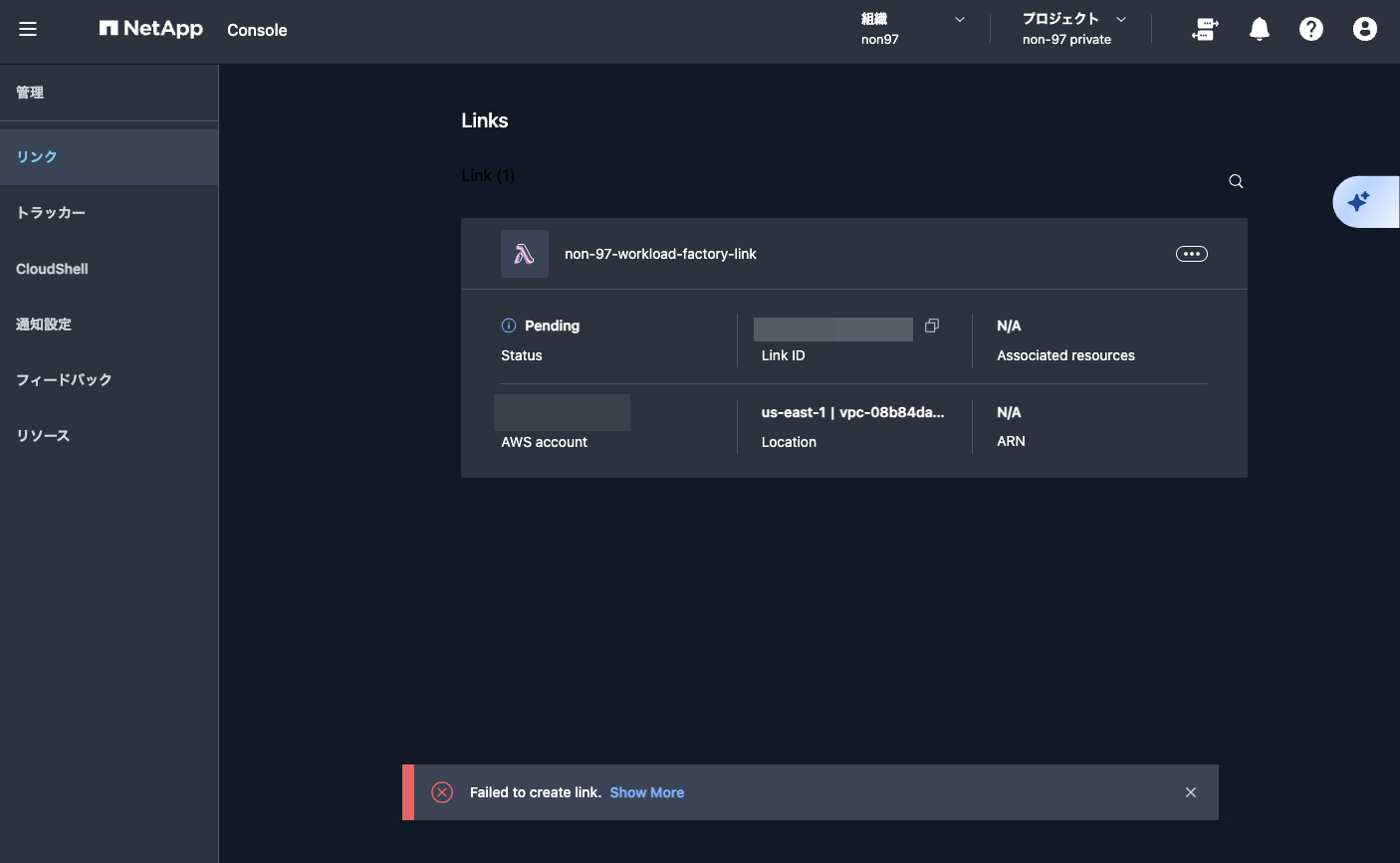Click the non97 organization name
Image resolution: width=1400 pixels, height=863 pixels.
click(x=880, y=40)
